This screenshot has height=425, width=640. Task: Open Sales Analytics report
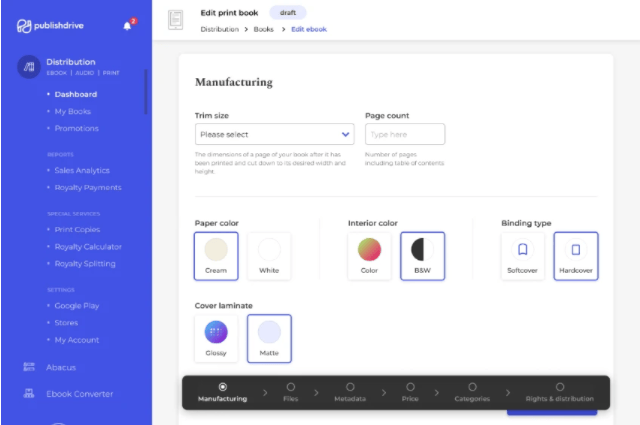point(82,170)
